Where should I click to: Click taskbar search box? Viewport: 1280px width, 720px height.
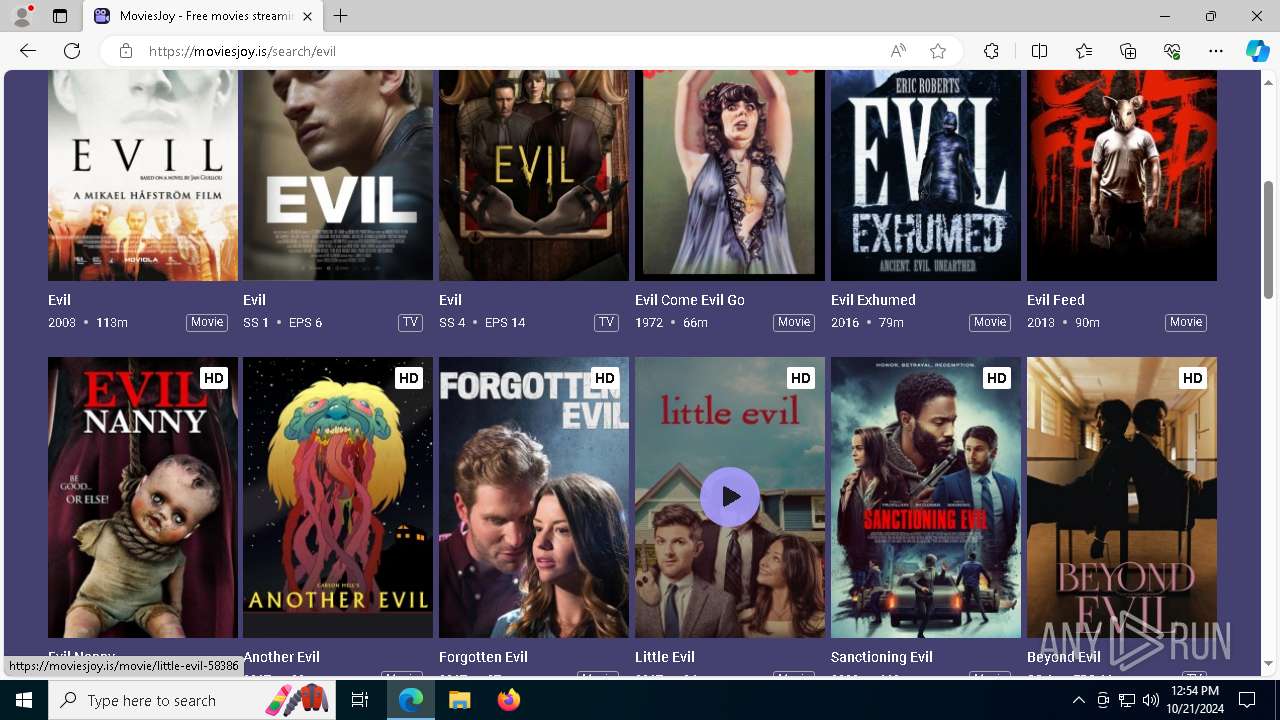tap(194, 700)
